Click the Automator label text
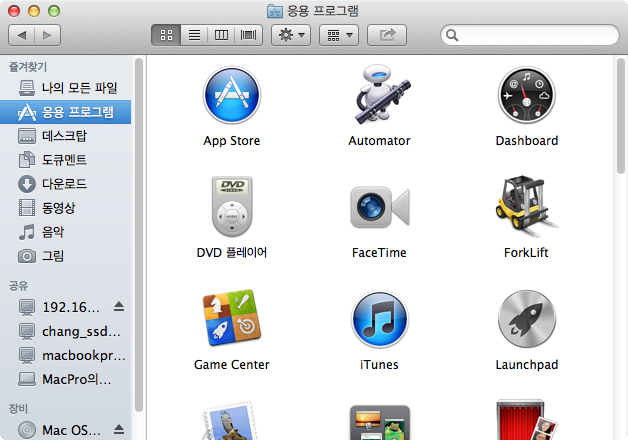This screenshot has width=628, height=440. coord(379,141)
